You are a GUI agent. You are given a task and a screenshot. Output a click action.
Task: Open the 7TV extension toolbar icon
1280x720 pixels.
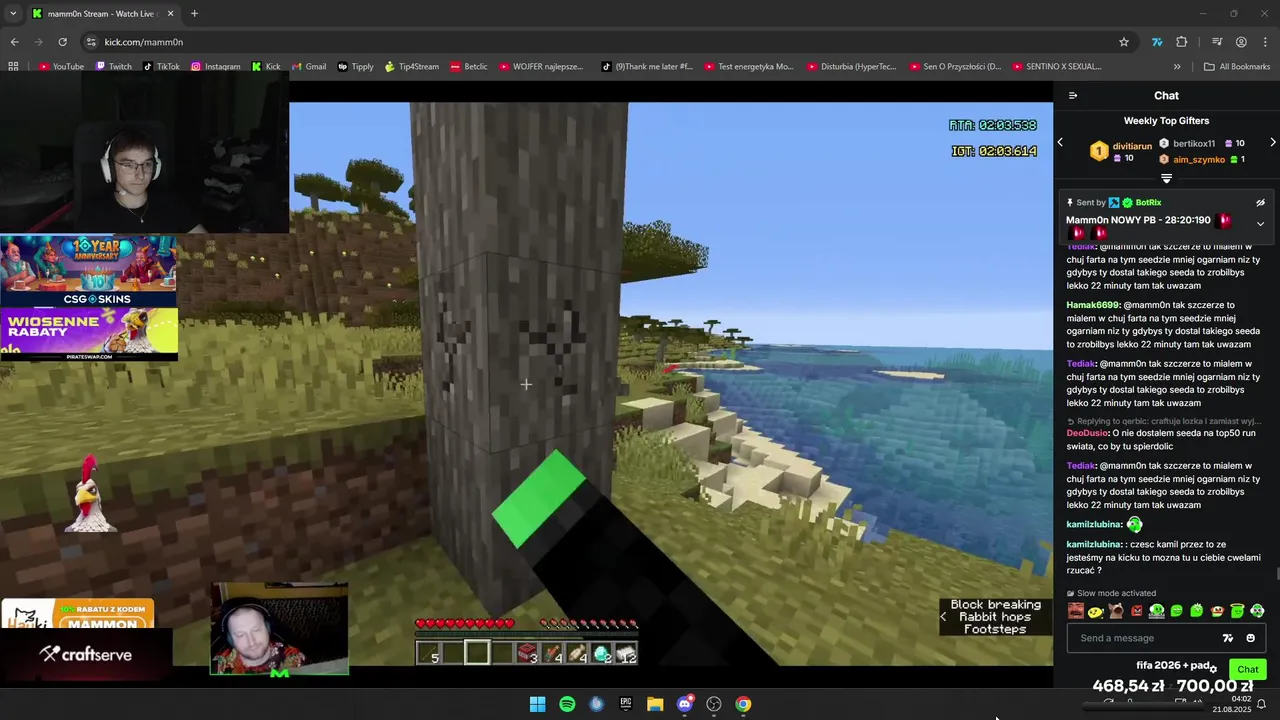(x=1157, y=42)
